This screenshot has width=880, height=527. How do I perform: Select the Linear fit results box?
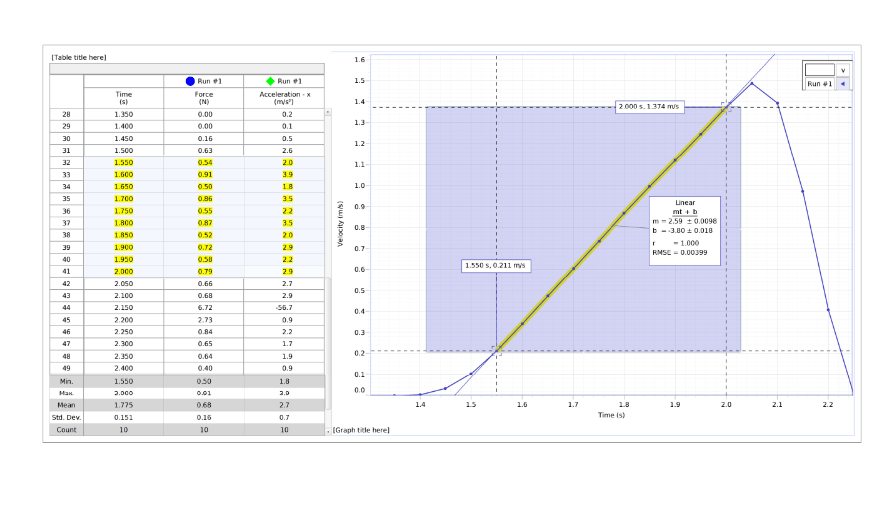(685, 231)
